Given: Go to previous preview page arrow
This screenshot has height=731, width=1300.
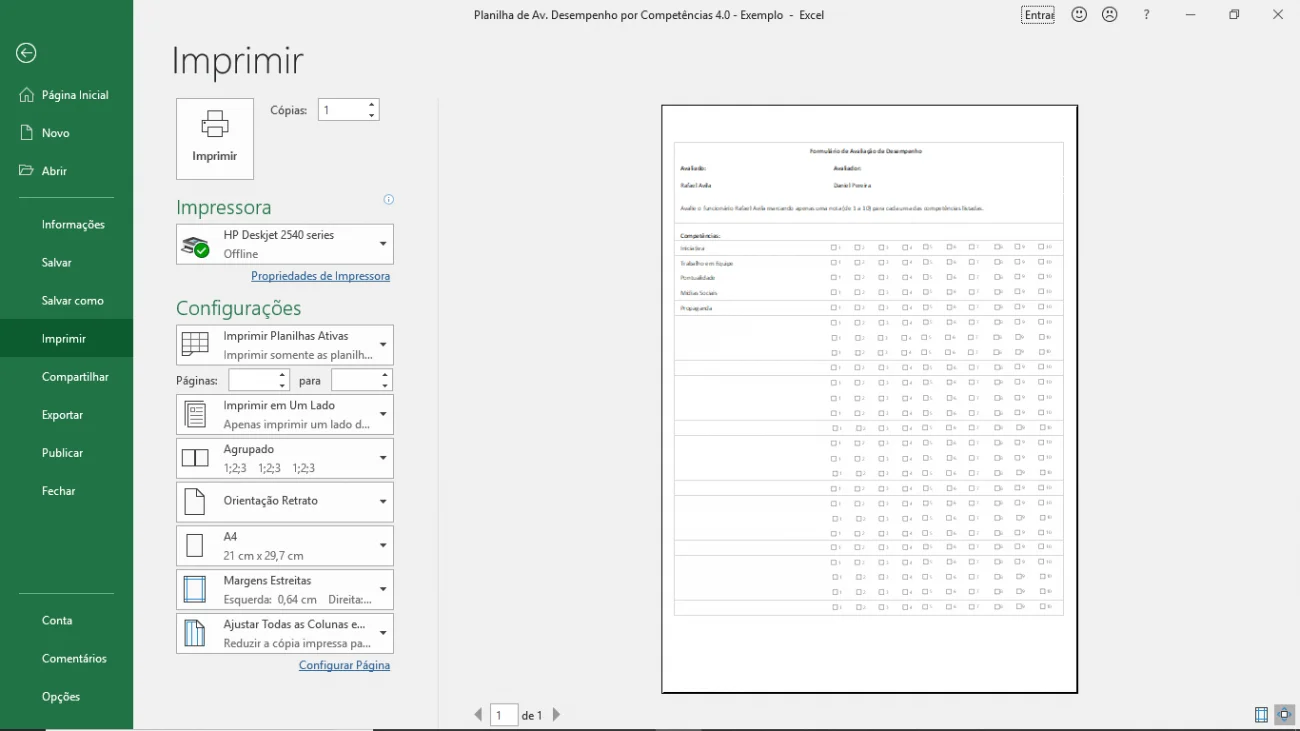Looking at the screenshot, I should click(479, 715).
